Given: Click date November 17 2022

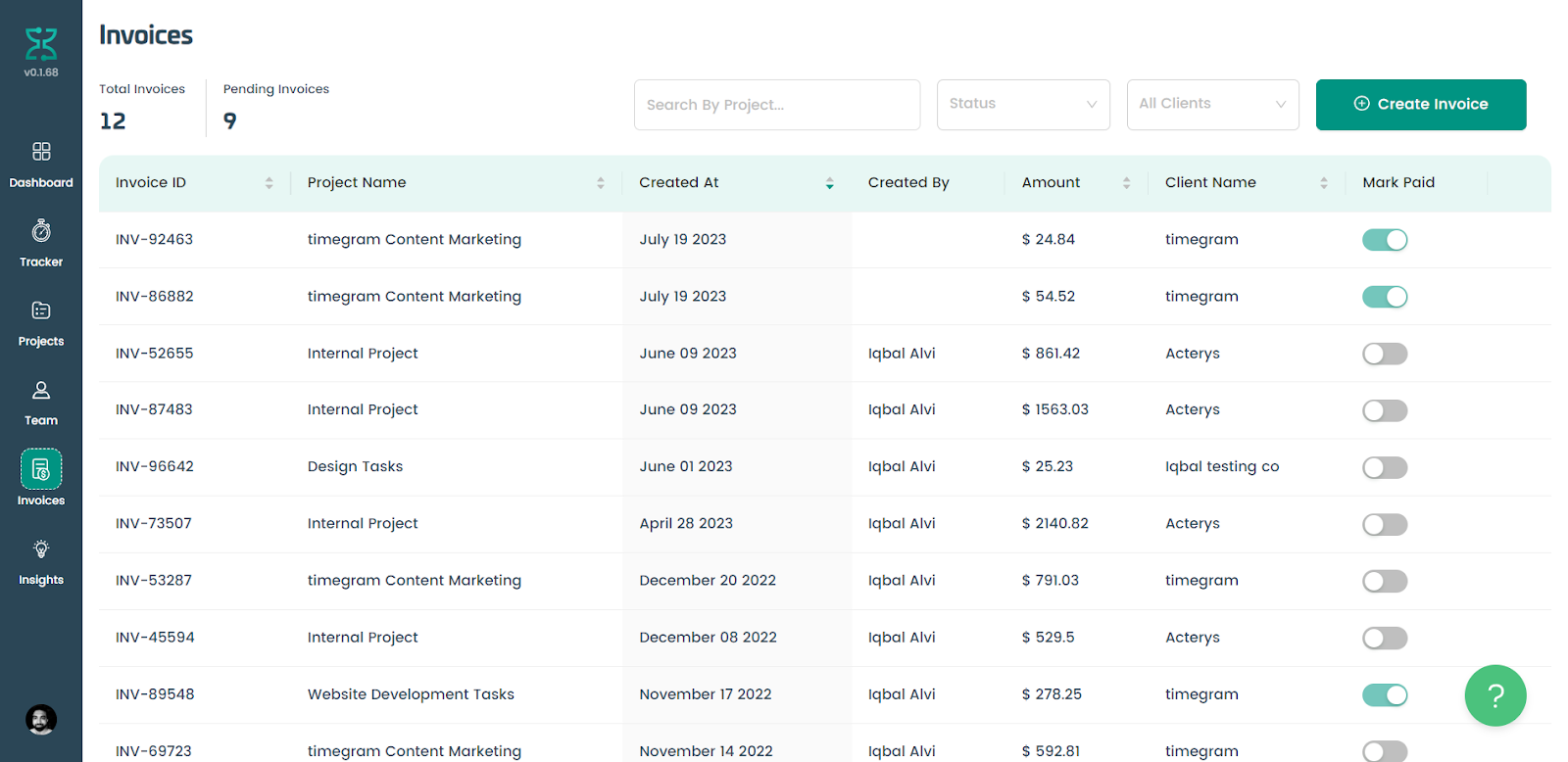Looking at the screenshot, I should point(706,694).
